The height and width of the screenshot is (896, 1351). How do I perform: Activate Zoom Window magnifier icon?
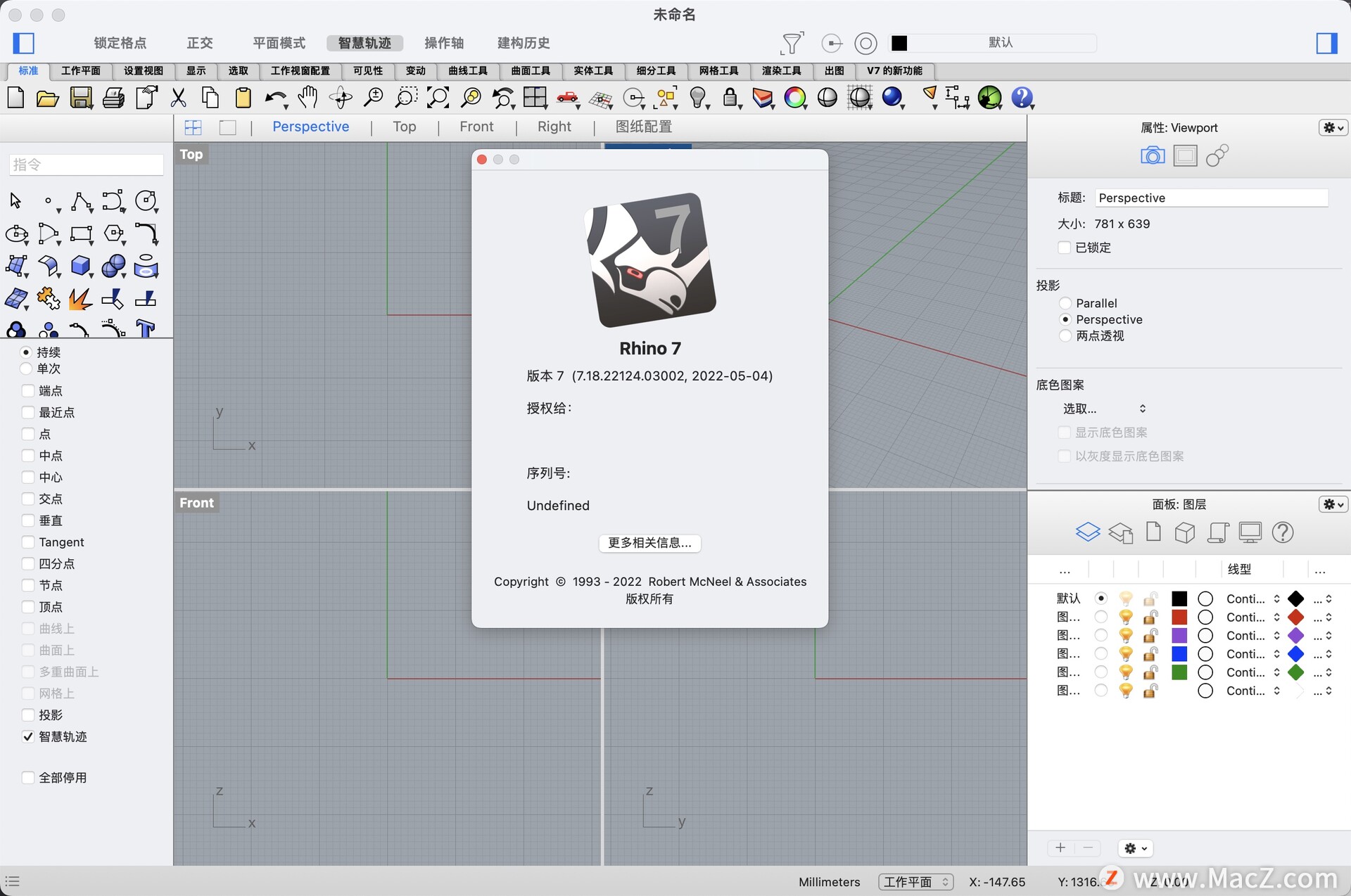[x=405, y=98]
